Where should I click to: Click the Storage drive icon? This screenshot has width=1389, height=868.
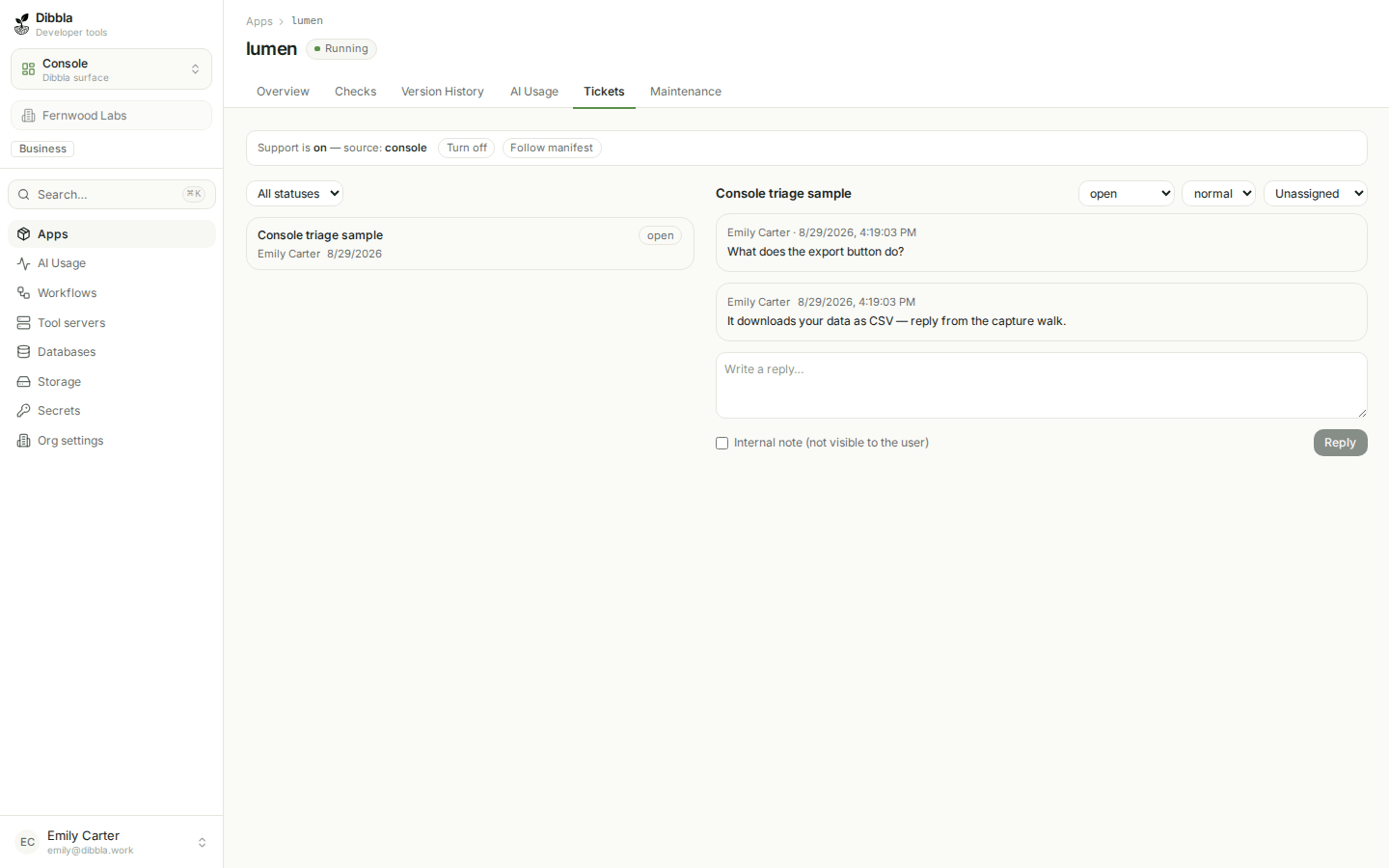tap(24, 382)
